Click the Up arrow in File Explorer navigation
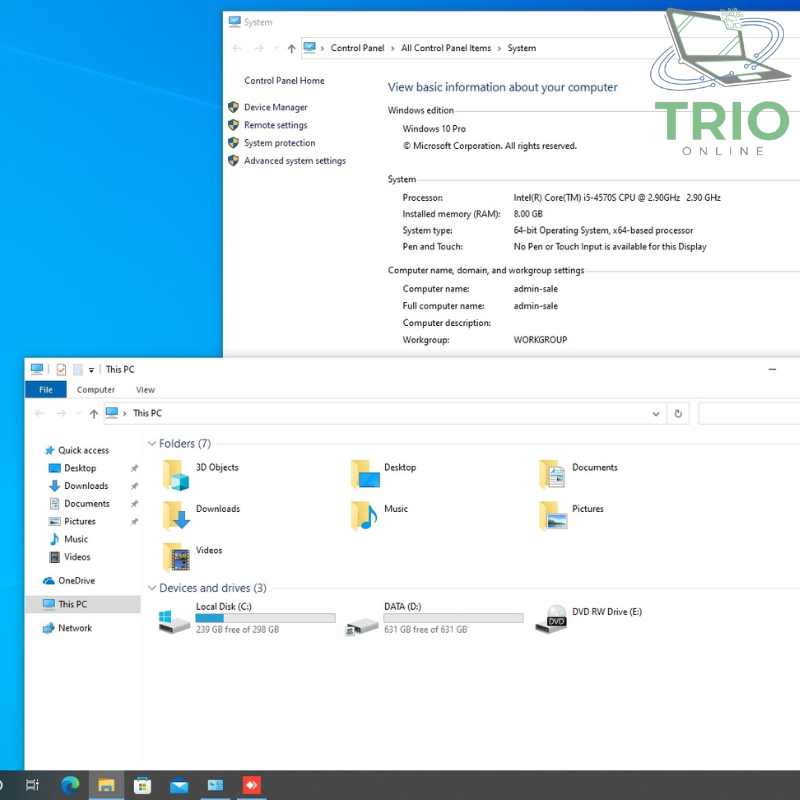Screen dimensions: 800x800 tap(94, 413)
